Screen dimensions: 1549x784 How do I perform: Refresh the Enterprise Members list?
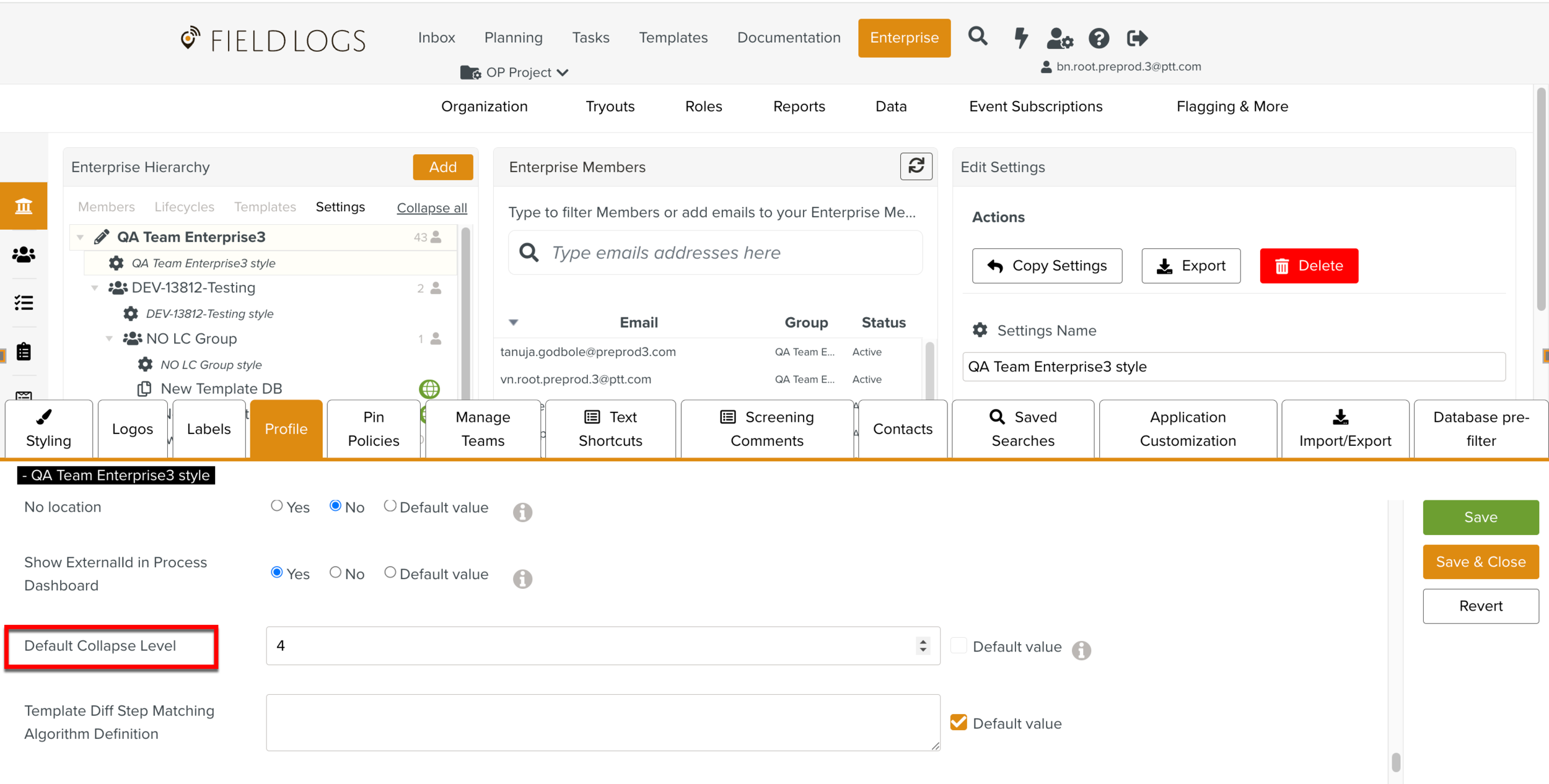point(916,167)
